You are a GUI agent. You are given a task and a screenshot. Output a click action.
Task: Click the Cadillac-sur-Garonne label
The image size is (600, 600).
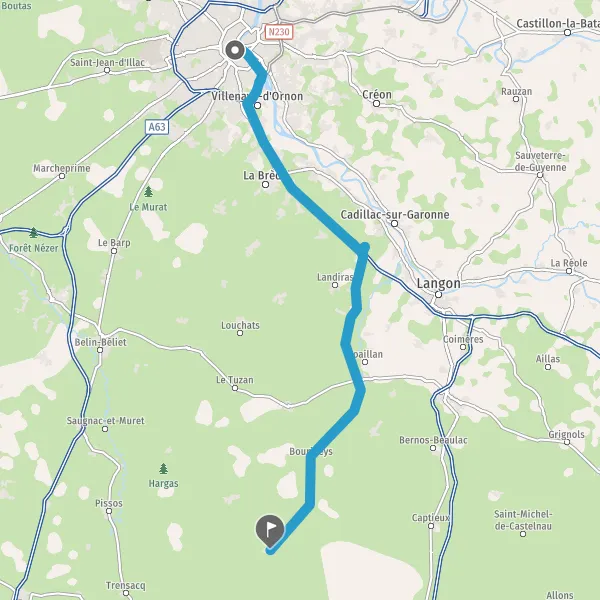click(395, 214)
